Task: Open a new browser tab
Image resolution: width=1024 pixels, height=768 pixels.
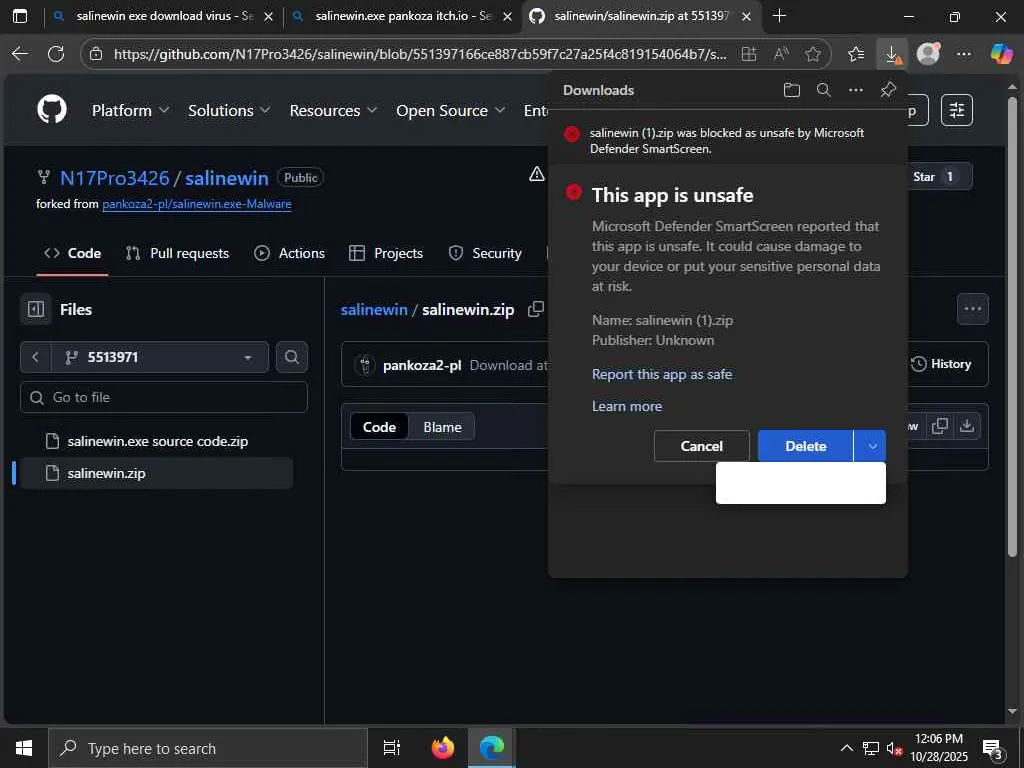Action: 779,16
